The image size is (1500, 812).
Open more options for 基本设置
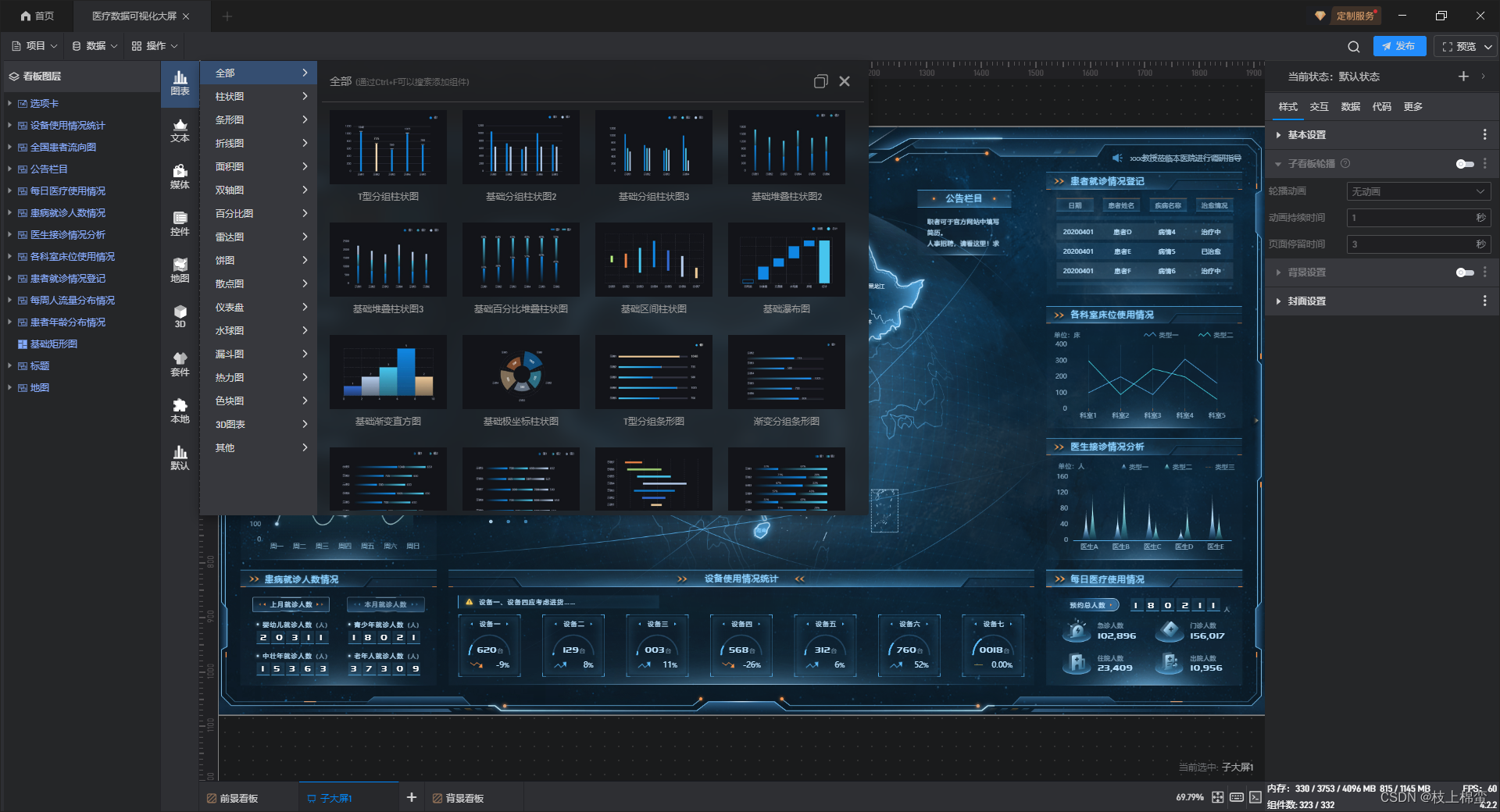(1485, 135)
